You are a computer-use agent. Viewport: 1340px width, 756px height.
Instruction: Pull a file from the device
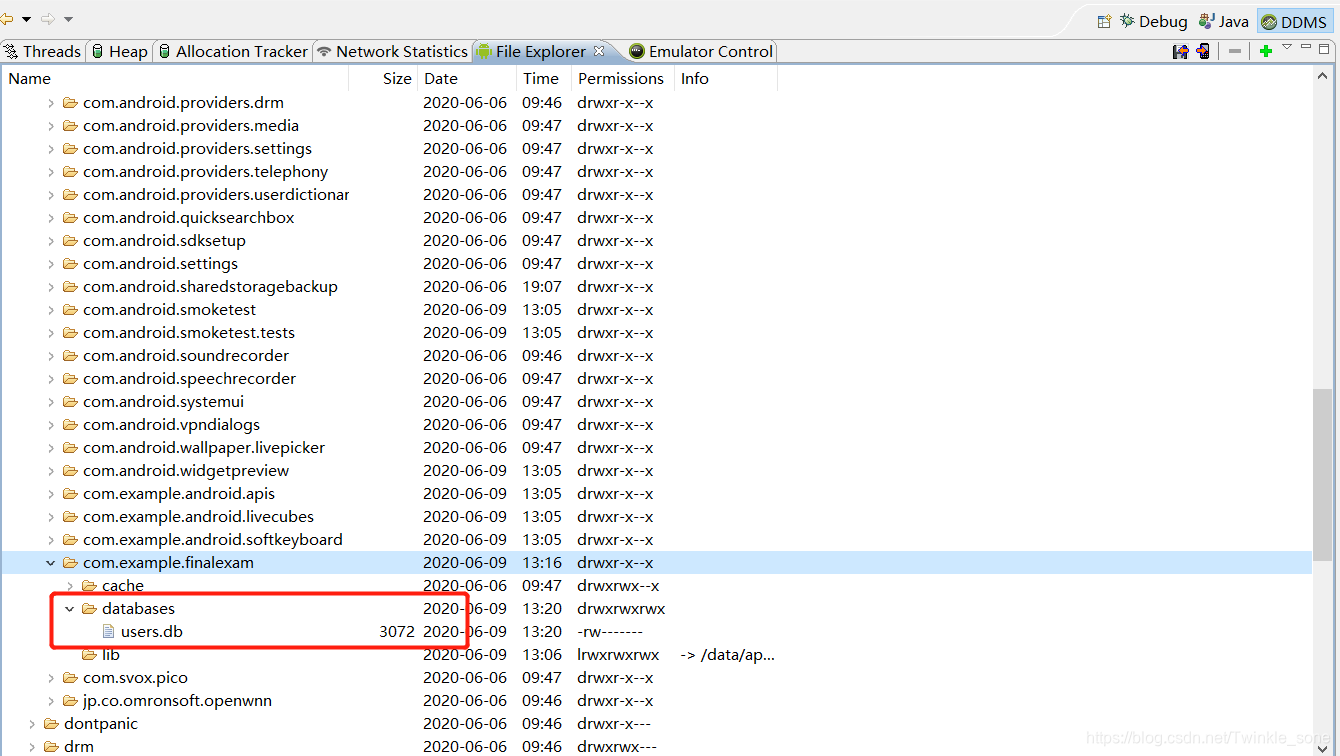pos(1181,51)
